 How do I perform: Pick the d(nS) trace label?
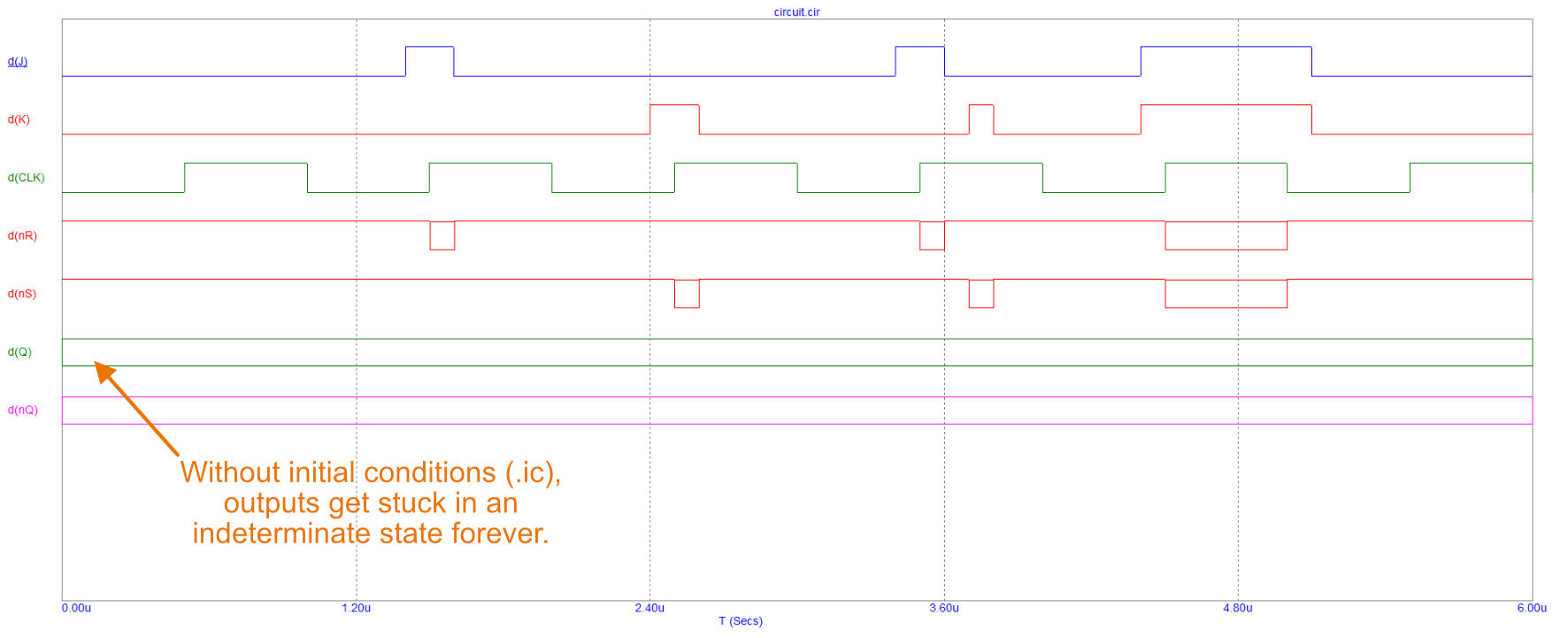(x=22, y=294)
